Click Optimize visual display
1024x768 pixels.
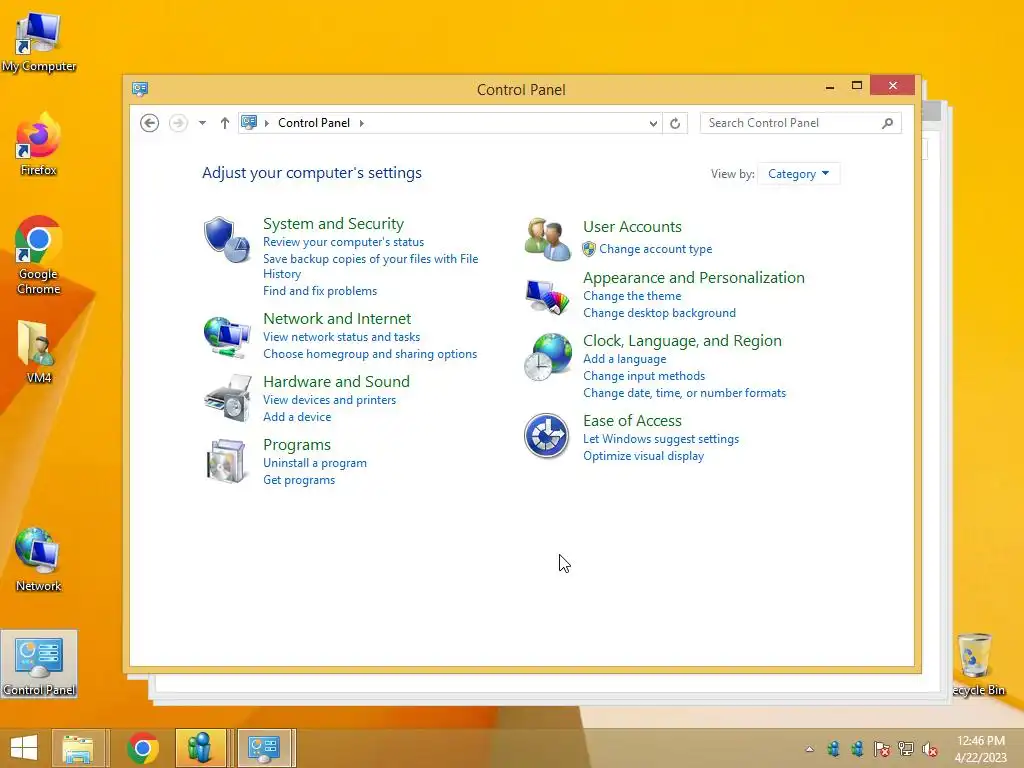click(643, 456)
